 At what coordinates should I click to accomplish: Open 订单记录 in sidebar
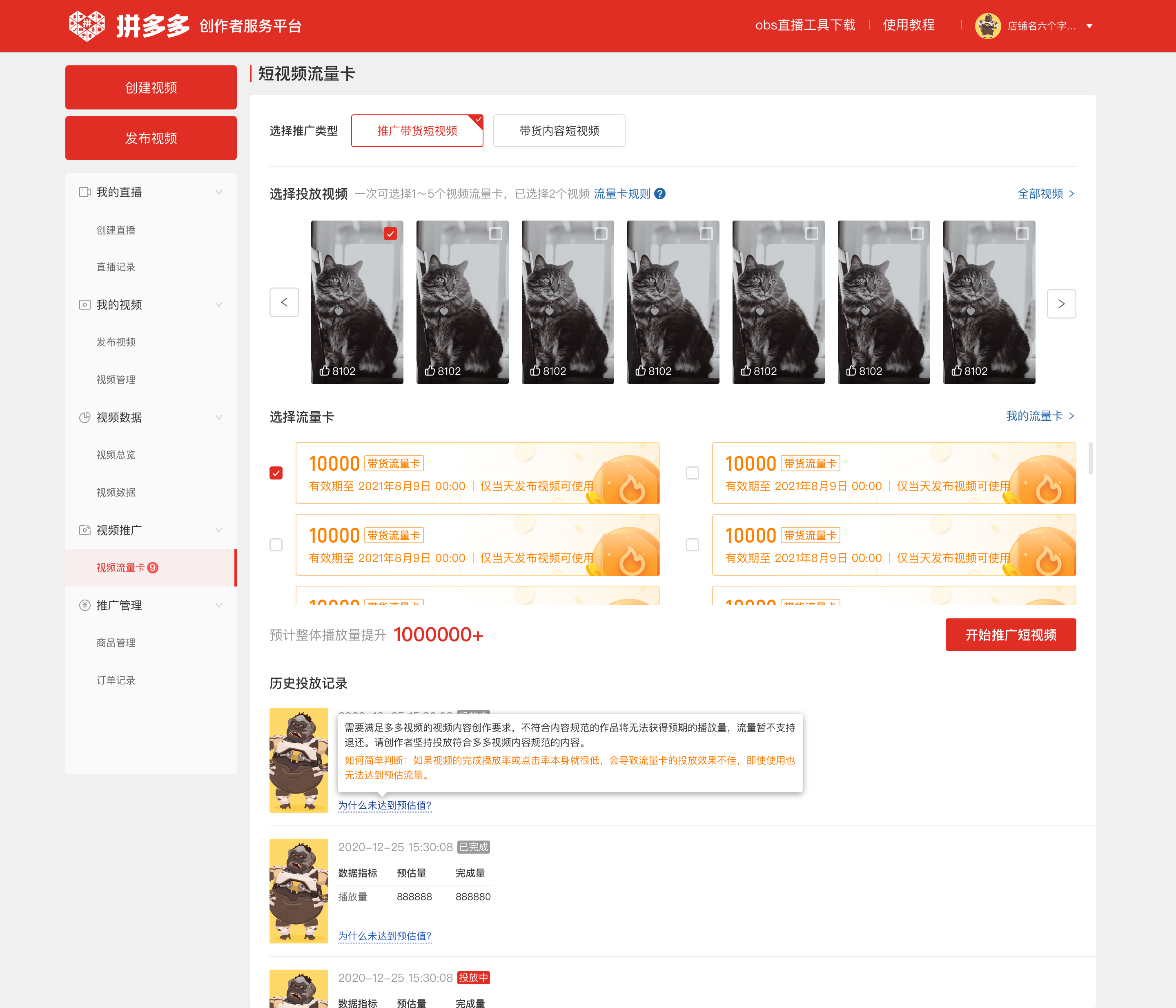[116, 680]
